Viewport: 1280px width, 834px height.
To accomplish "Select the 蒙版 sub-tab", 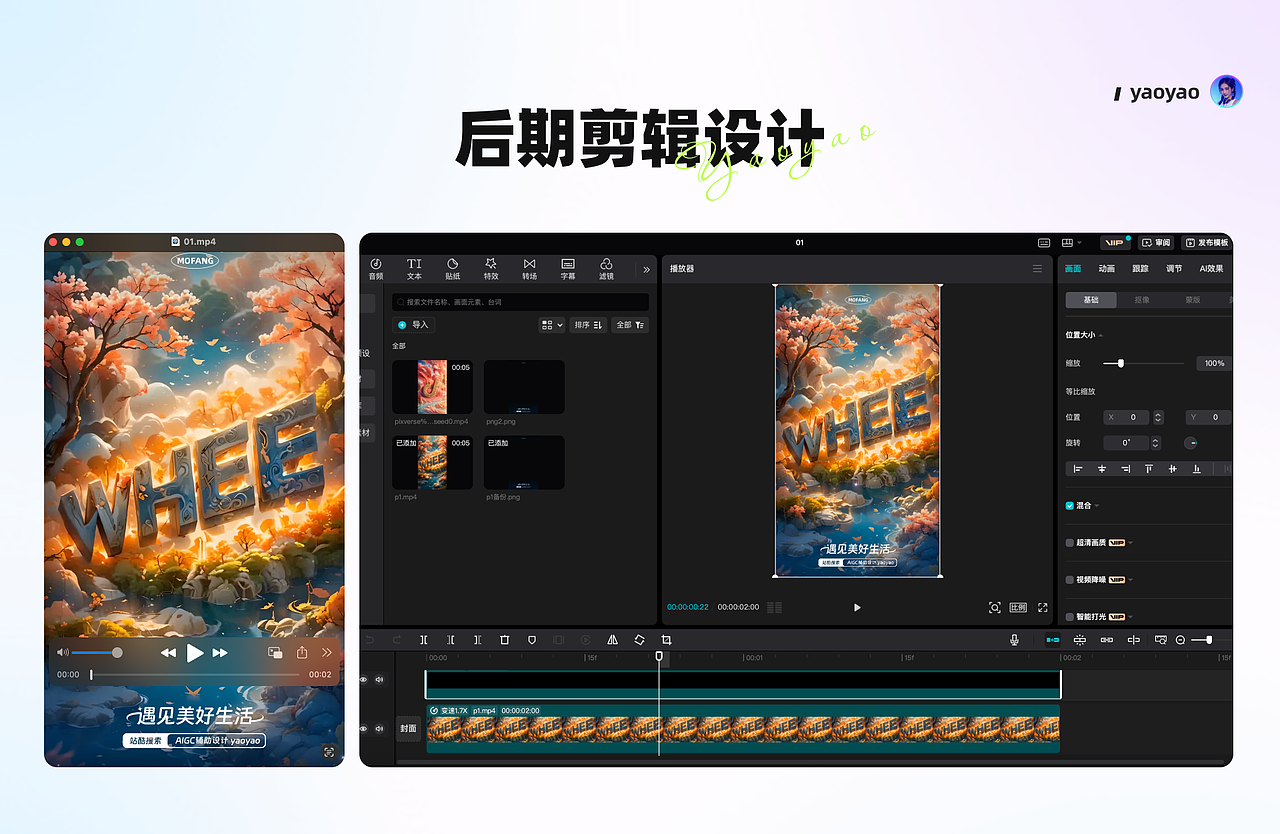I will pyautogui.click(x=1193, y=300).
